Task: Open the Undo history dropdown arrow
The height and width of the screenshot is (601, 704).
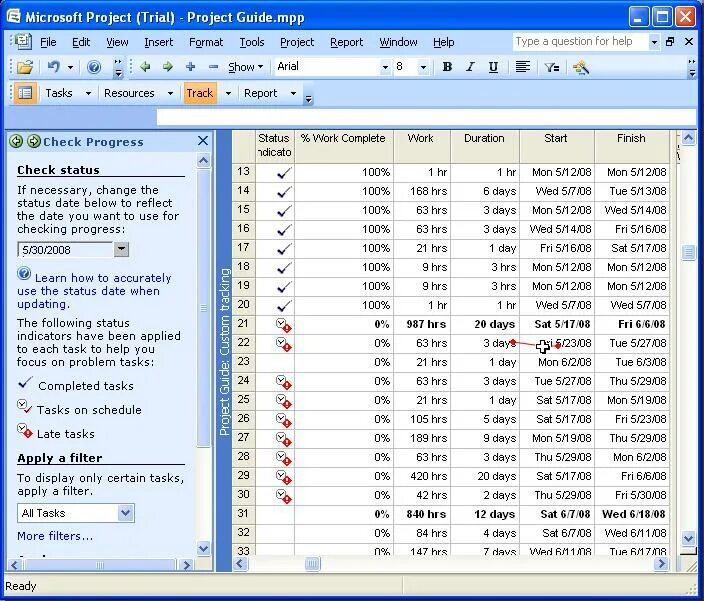Action: point(70,68)
